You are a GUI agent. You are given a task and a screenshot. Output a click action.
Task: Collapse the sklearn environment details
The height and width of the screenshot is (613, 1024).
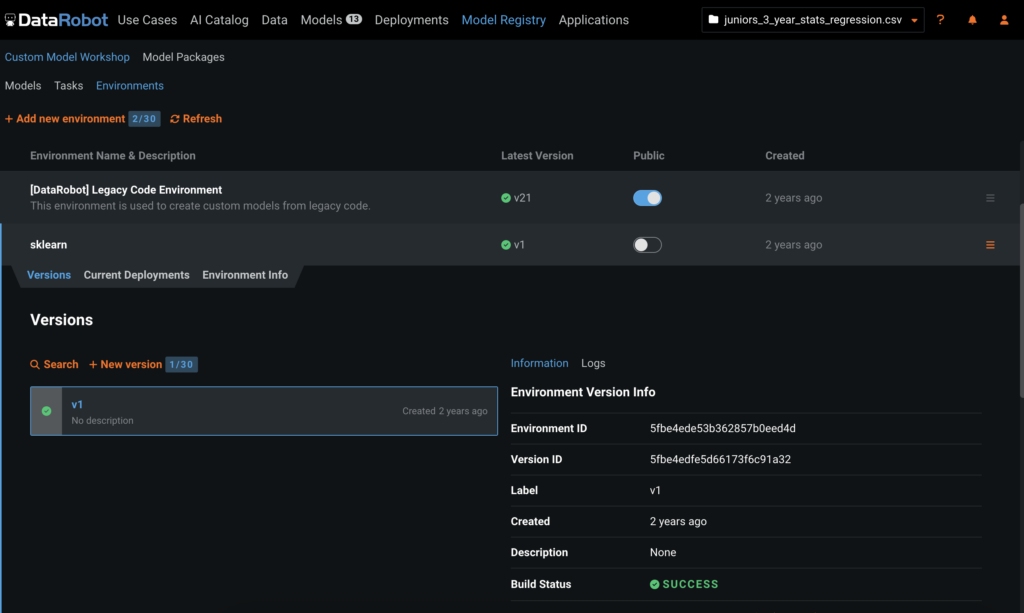point(48,244)
